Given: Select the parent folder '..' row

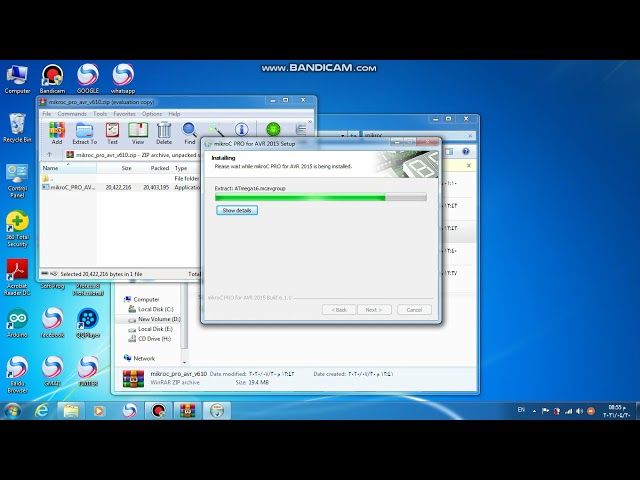Looking at the screenshot, I should pos(120,178).
